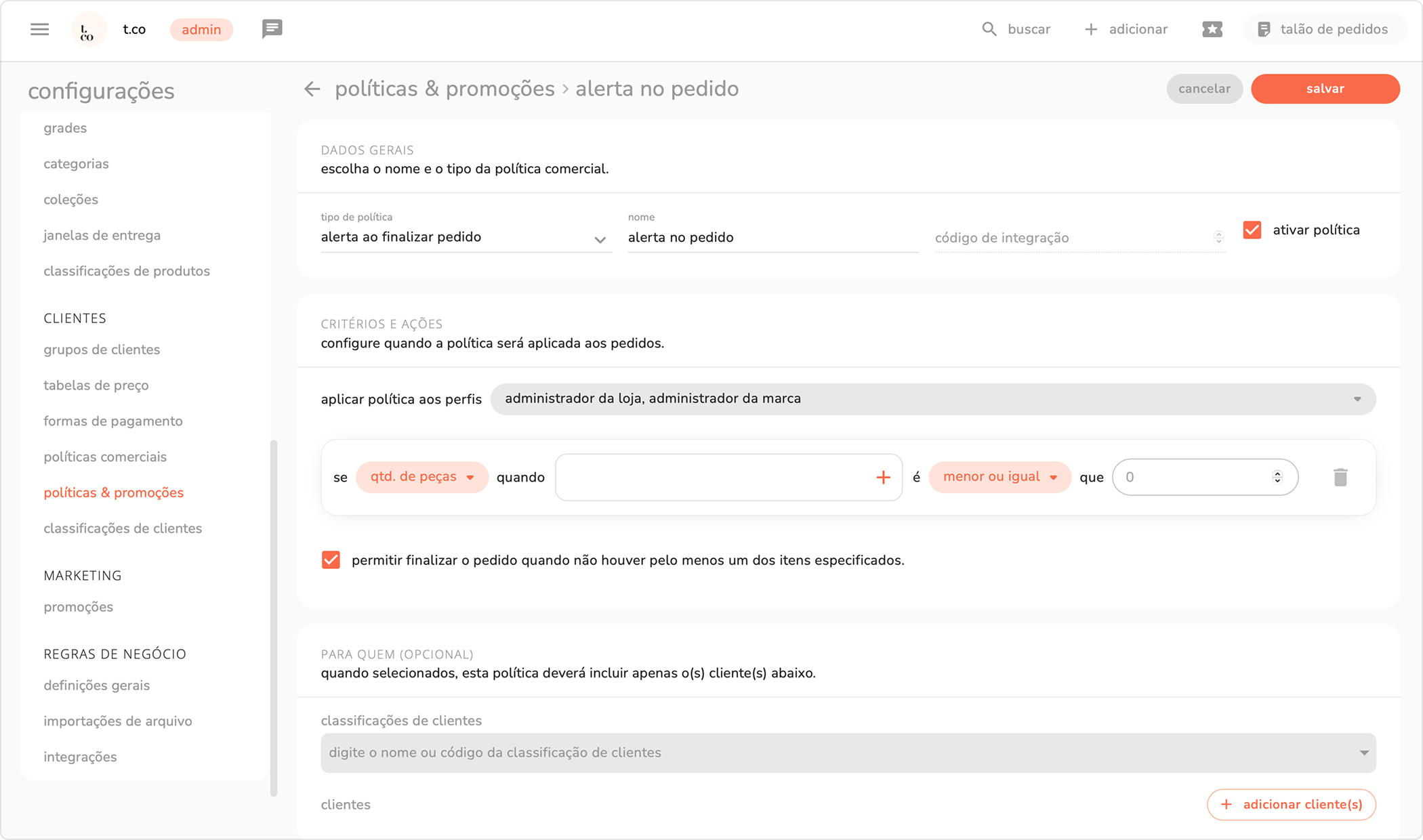Open the tipo de política dropdown
The width and height of the screenshot is (1423, 840).
pos(466,238)
